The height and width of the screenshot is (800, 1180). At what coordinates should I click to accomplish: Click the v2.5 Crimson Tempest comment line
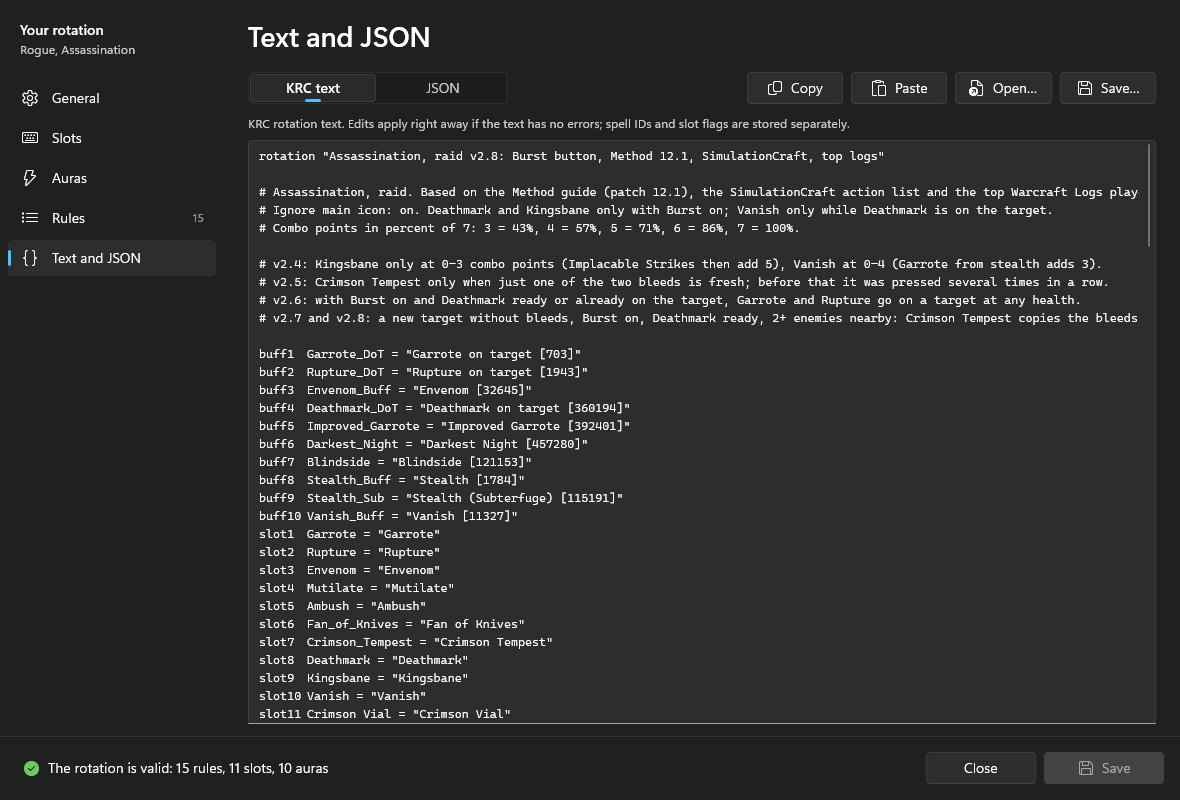tap(683, 282)
